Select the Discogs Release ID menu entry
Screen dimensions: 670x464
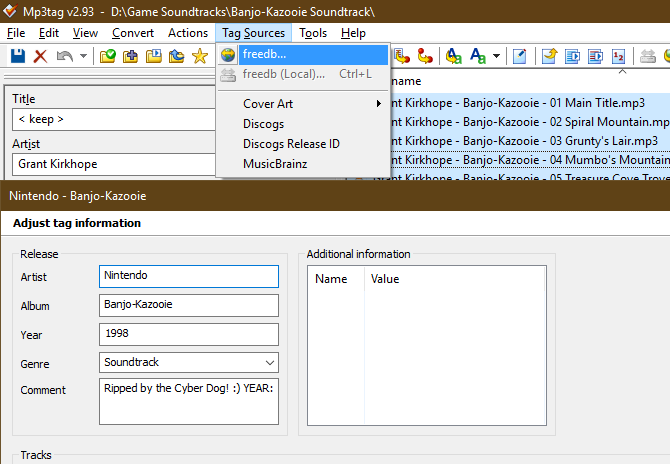291,144
